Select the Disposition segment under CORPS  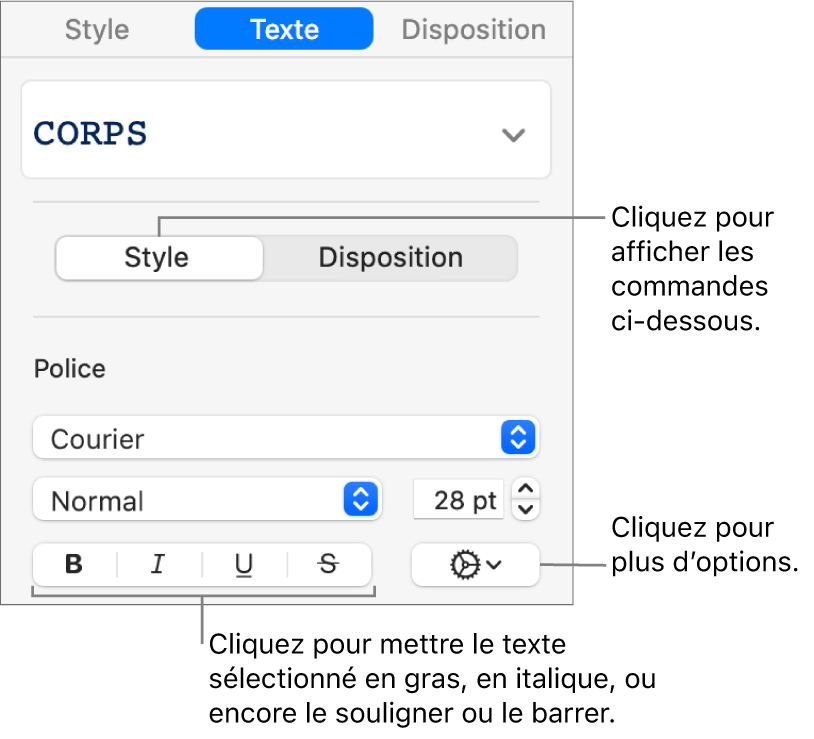click(390, 258)
